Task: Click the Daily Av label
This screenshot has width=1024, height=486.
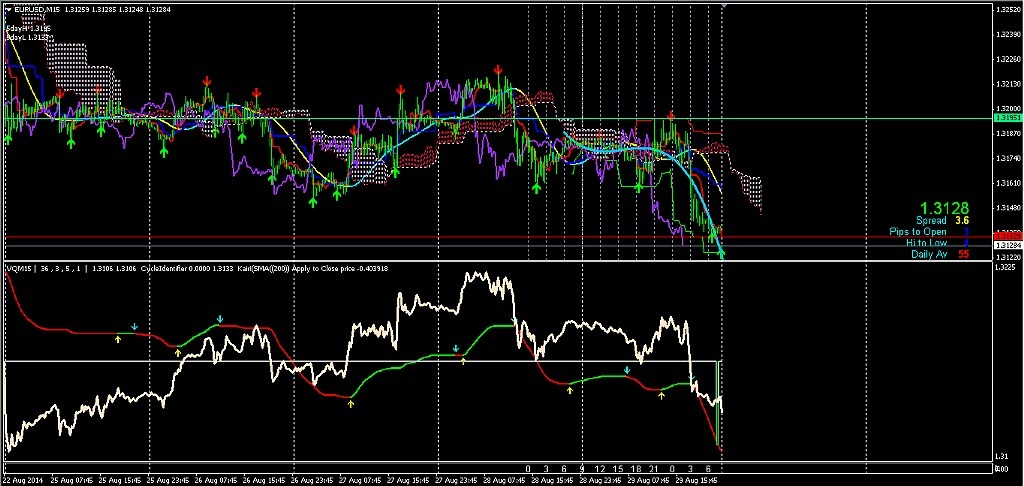Action: coord(929,254)
